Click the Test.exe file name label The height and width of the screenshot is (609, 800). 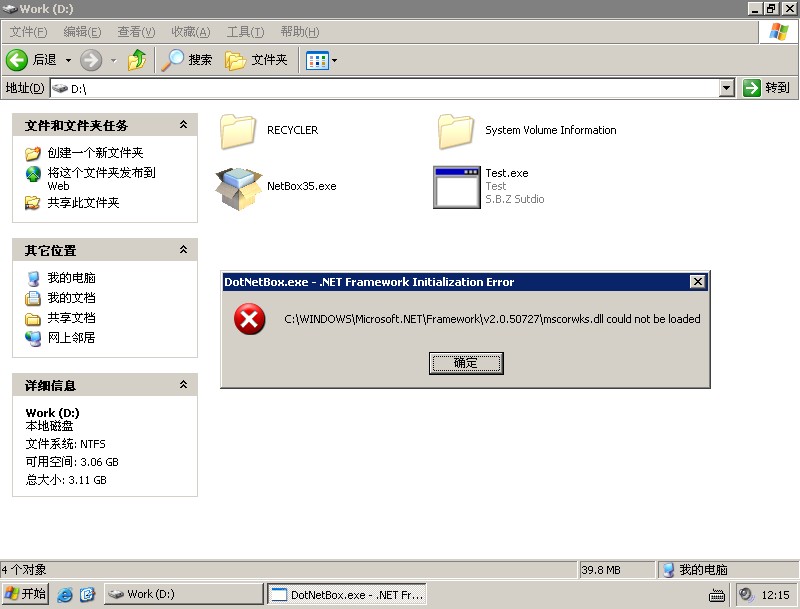[507, 173]
